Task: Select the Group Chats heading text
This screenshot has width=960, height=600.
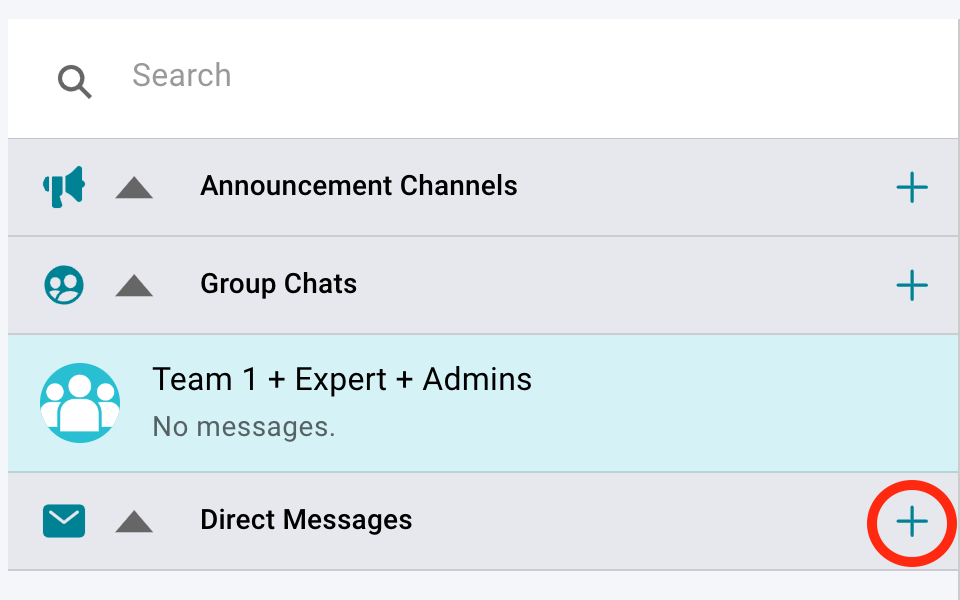Action: (278, 284)
